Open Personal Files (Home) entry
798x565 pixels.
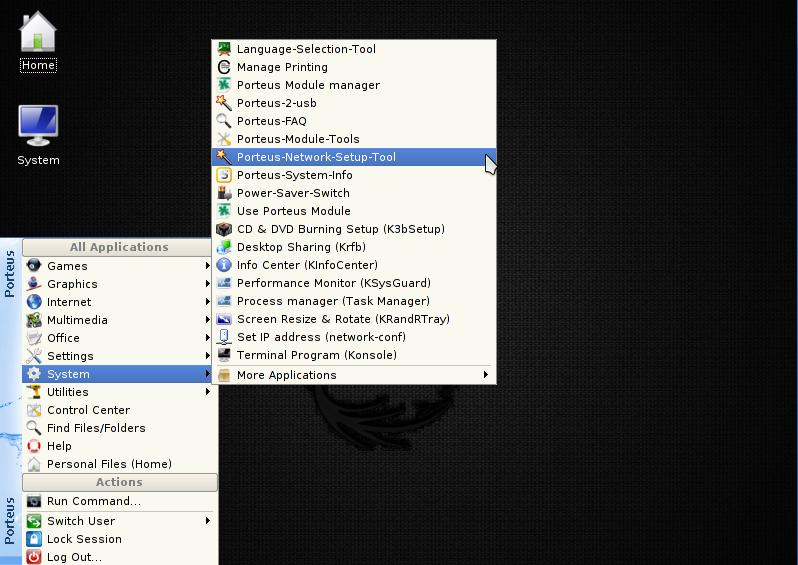109,464
